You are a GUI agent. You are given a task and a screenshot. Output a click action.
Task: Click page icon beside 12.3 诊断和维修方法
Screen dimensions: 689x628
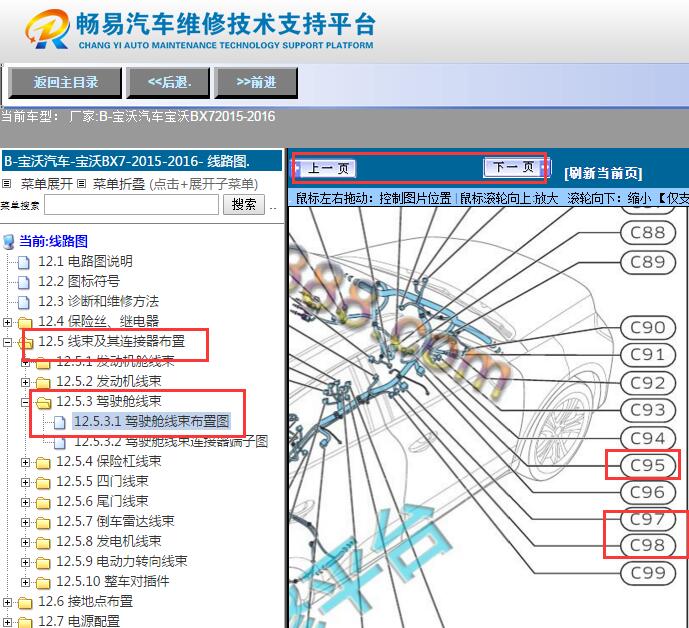[x=24, y=302]
